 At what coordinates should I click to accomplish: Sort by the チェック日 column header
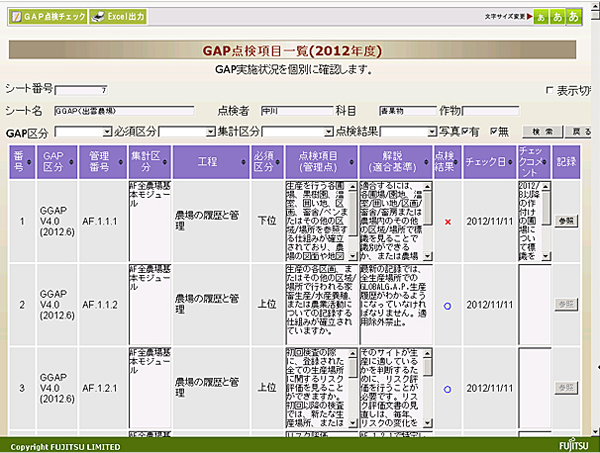coord(489,162)
